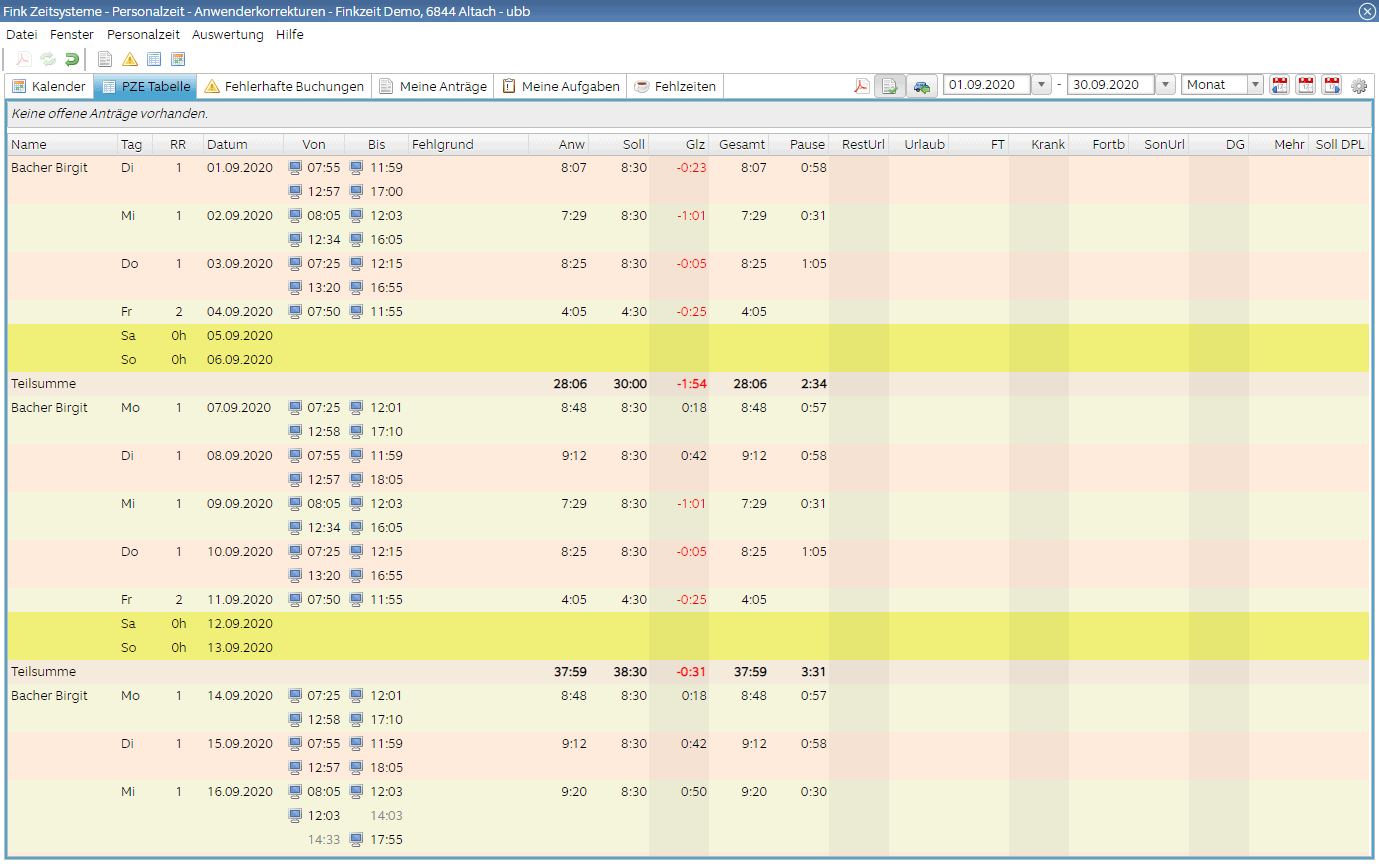Viewport: 1379px width, 864px height.
Task: Click the terminal icon before 08:05 on 02.09.2020
Action: pos(295,216)
